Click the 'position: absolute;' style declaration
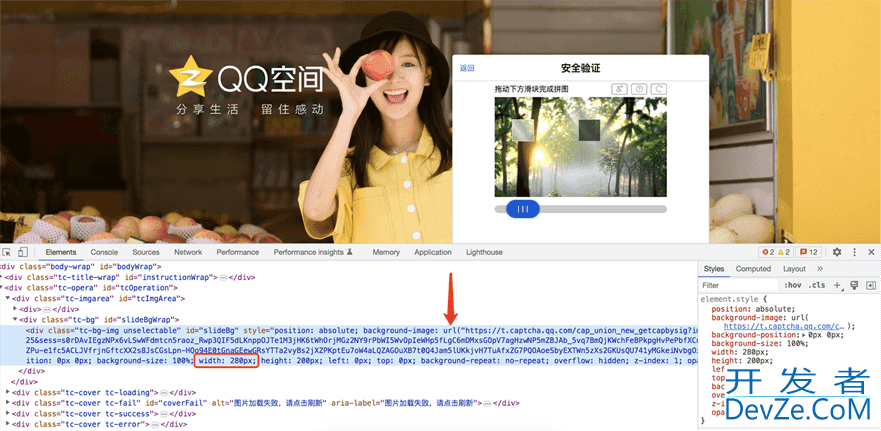 click(x=753, y=309)
